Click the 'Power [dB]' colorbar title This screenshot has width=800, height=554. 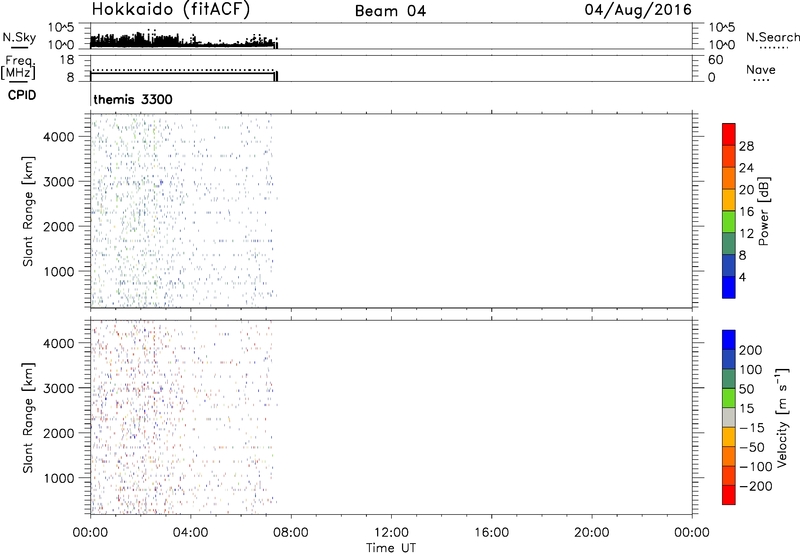pos(763,211)
